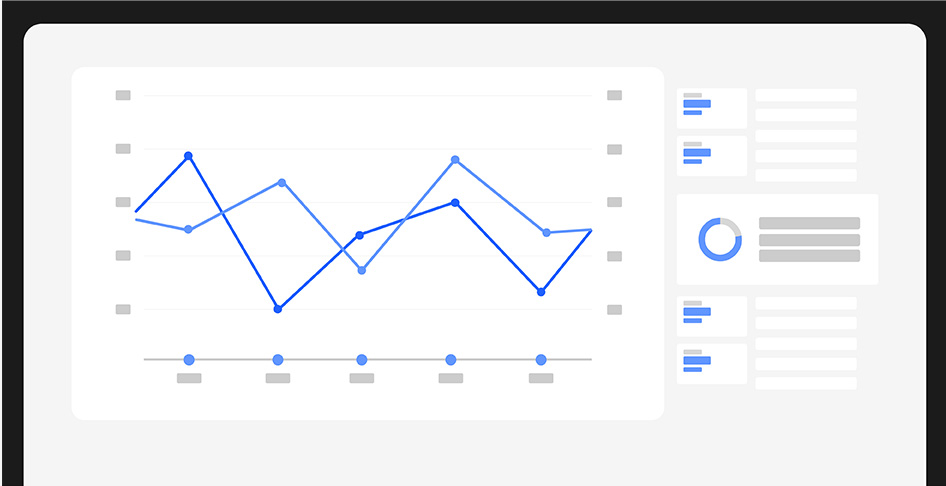946x486 pixels.
Task: Click the lowest light blue data point
Action: pos(362,270)
